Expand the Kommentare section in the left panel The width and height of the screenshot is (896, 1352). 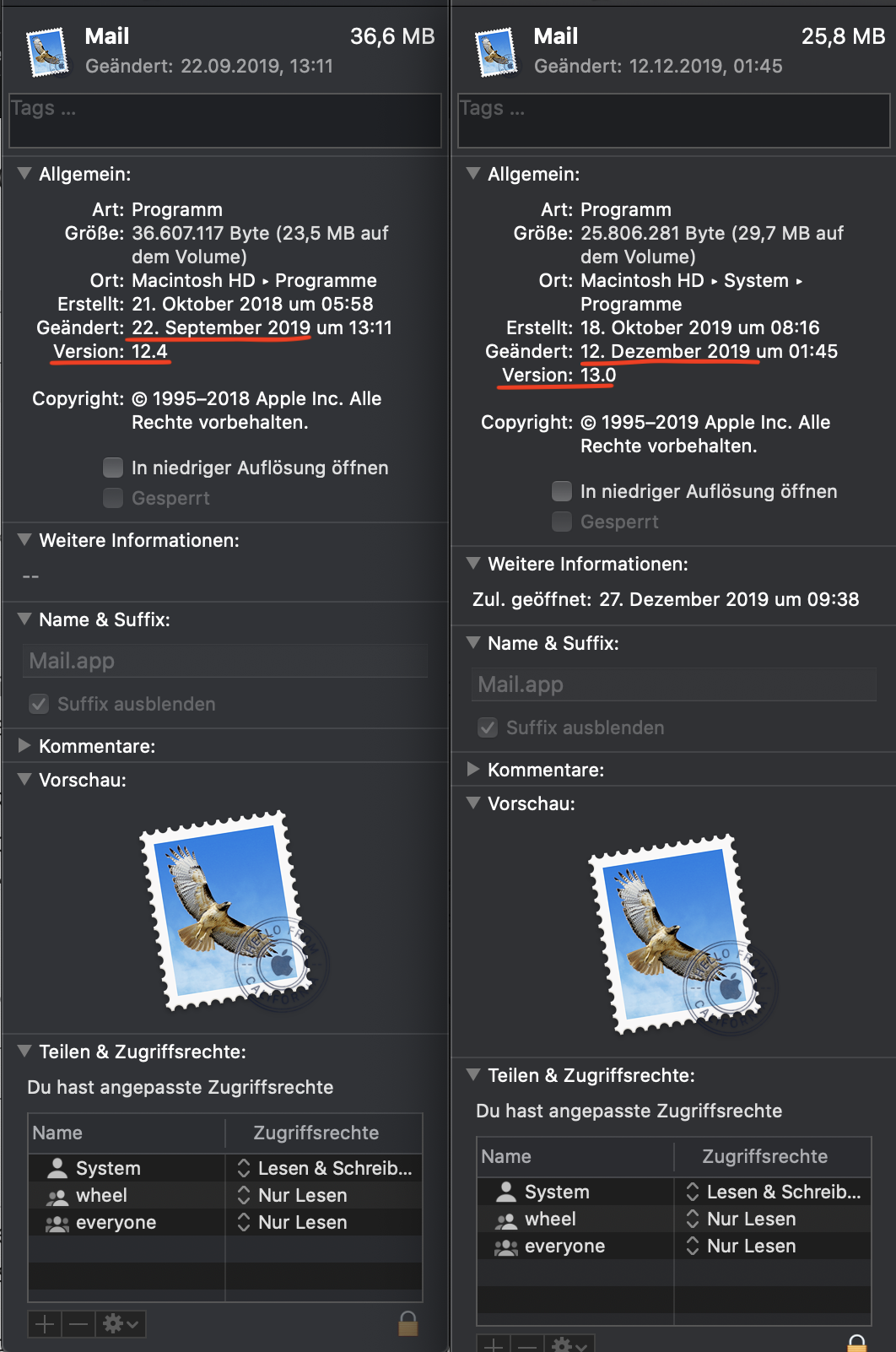coord(24,745)
